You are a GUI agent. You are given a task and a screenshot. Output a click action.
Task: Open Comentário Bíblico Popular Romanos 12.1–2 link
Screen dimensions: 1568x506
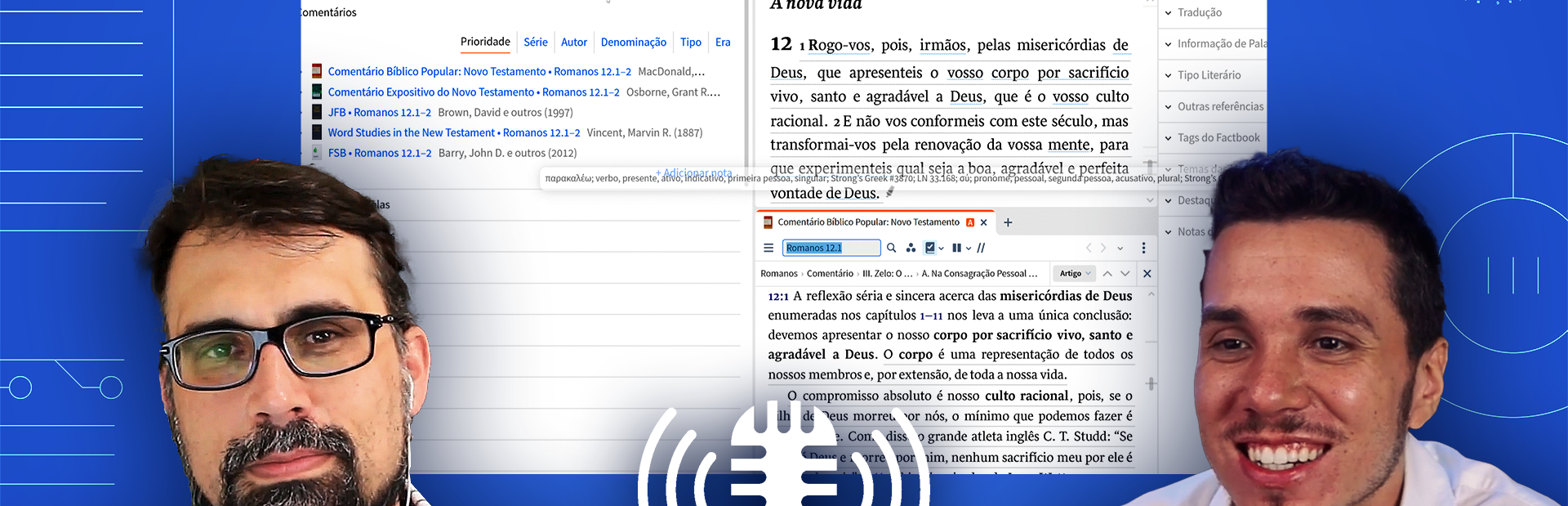[479, 71]
